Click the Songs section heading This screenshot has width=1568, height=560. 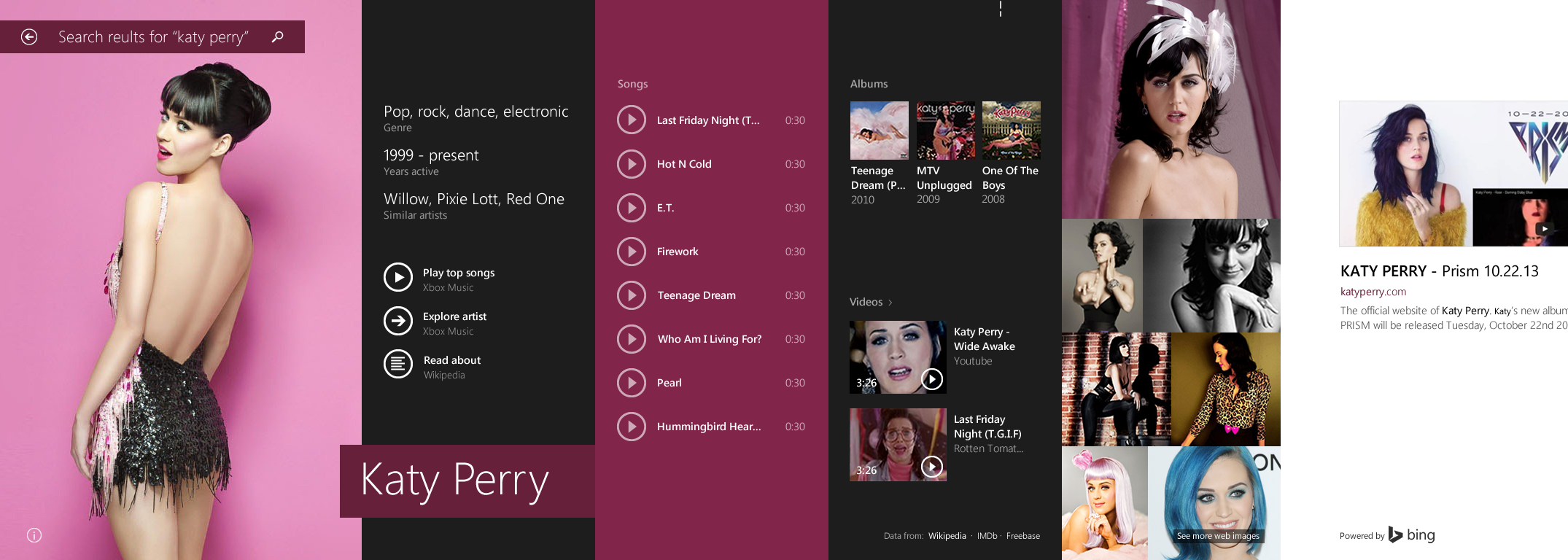point(632,84)
